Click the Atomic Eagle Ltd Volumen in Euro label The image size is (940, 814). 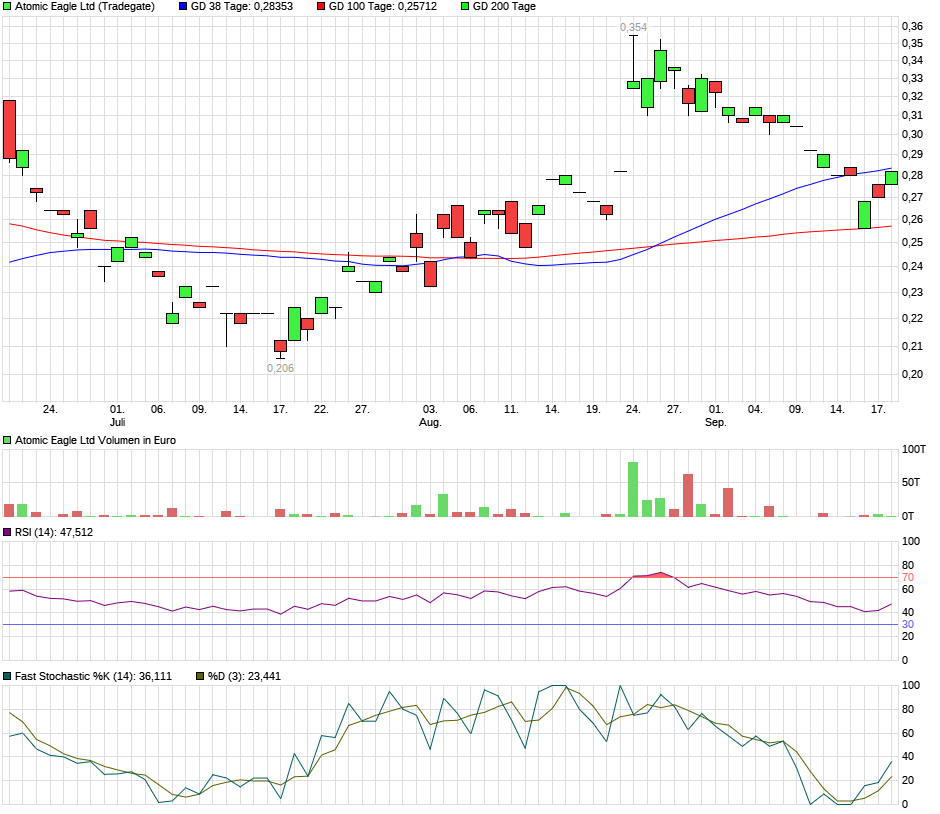coord(95,440)
